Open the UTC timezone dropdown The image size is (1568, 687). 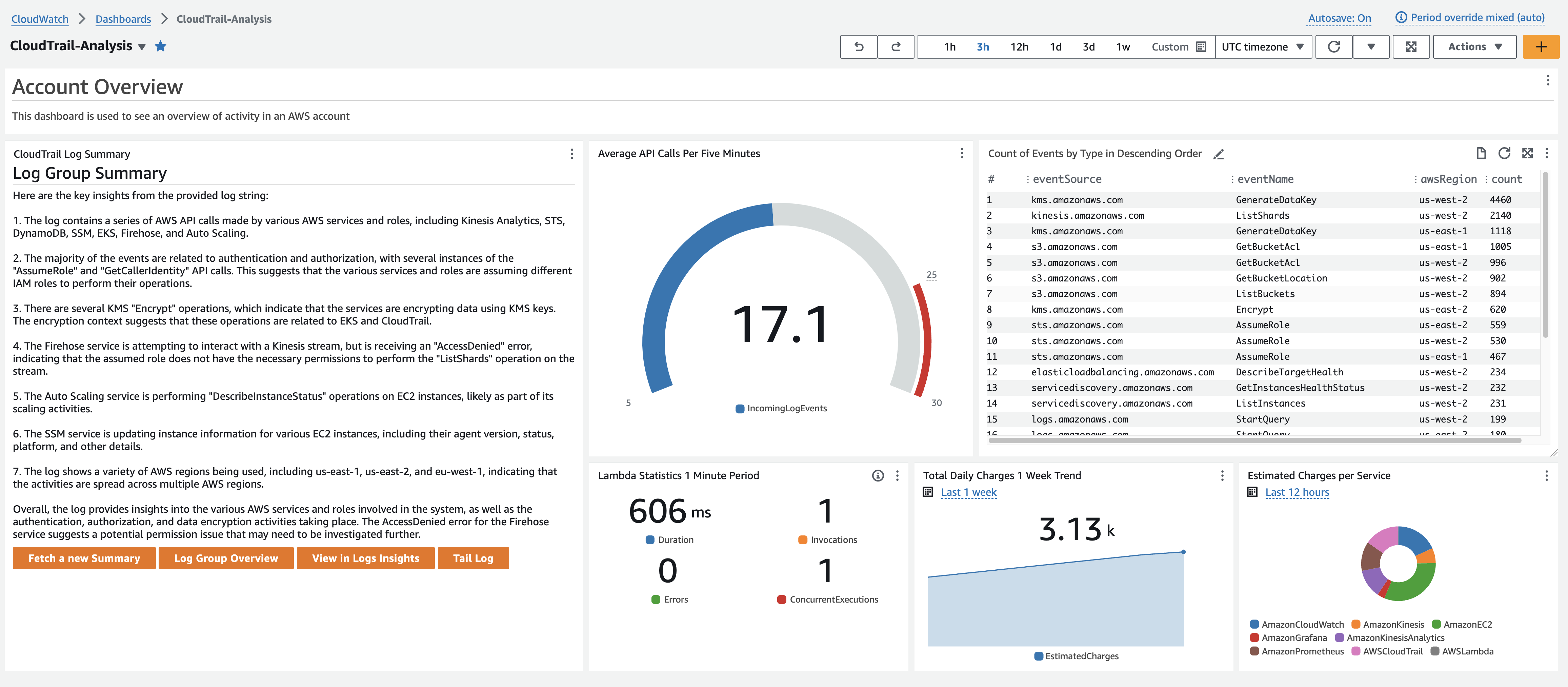[1264, 46]
